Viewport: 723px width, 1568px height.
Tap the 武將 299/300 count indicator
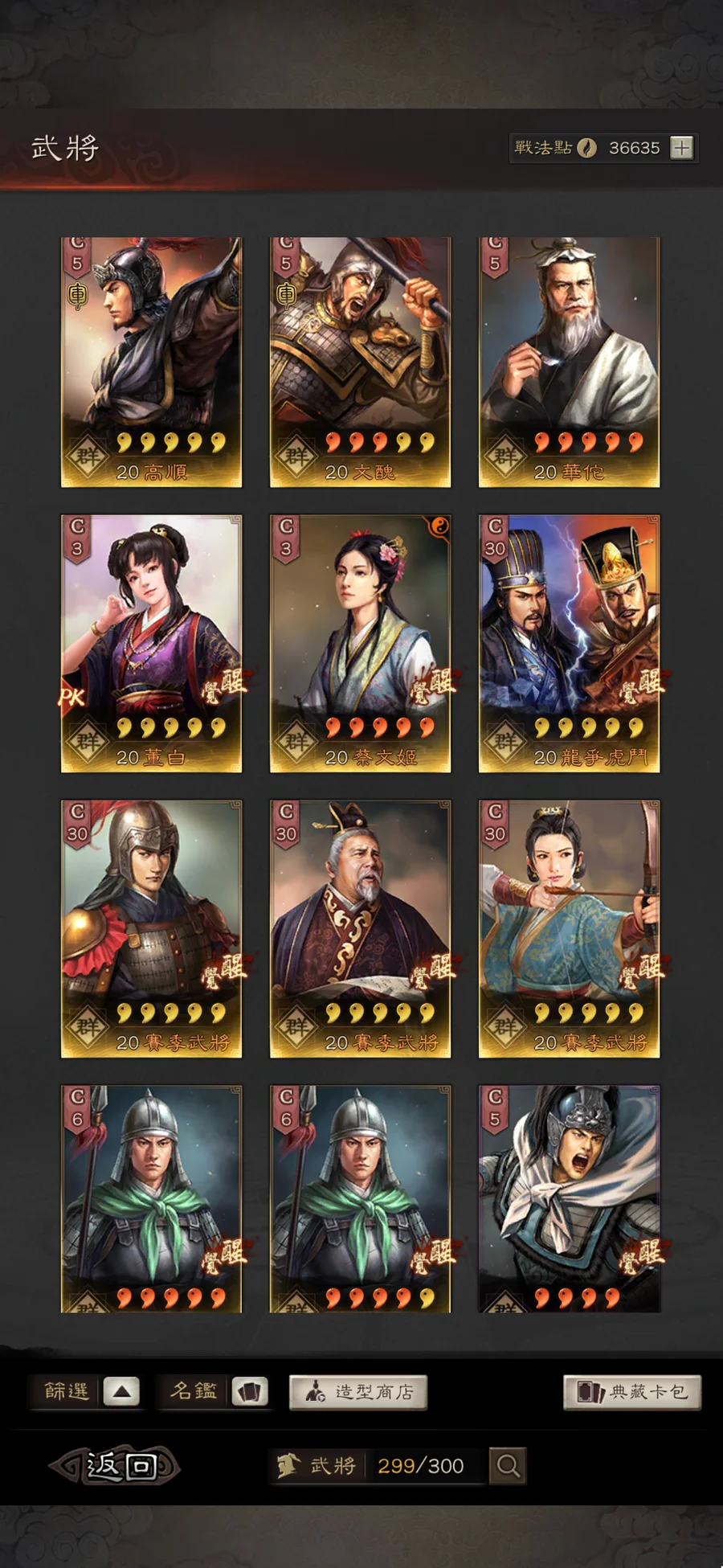(x=378, y=1466)
